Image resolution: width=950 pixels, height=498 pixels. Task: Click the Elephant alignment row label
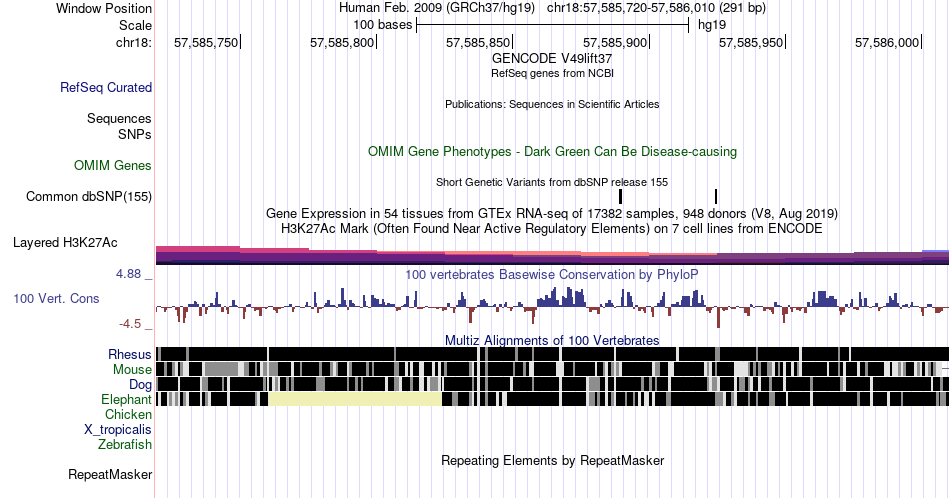click(x=127, y=399)
